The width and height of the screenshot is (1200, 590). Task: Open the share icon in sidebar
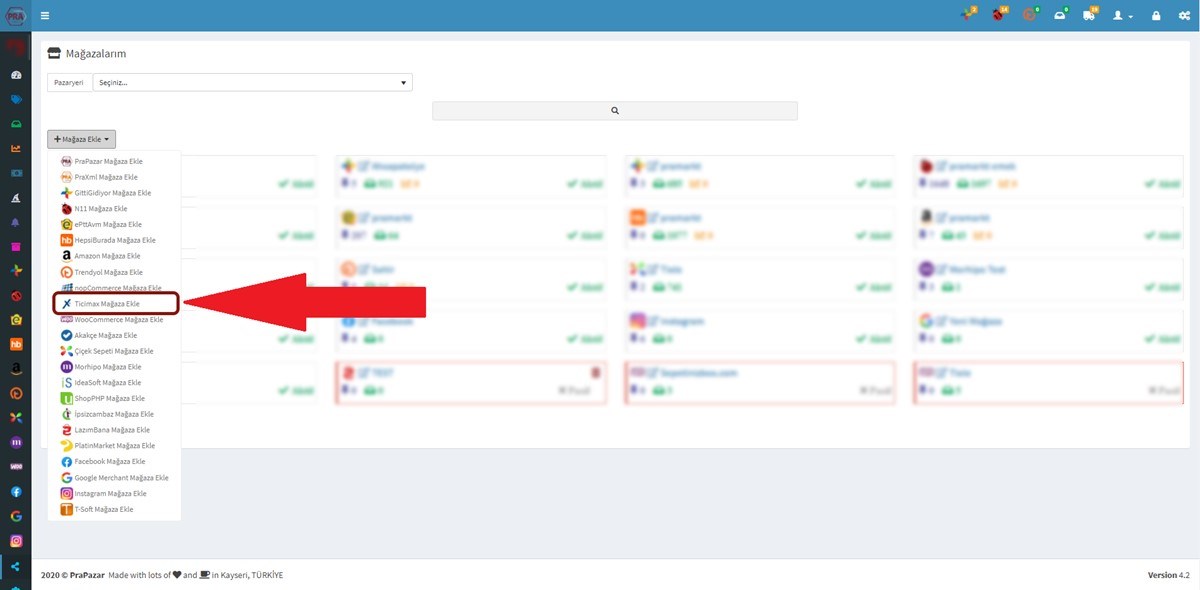[16, 567]
